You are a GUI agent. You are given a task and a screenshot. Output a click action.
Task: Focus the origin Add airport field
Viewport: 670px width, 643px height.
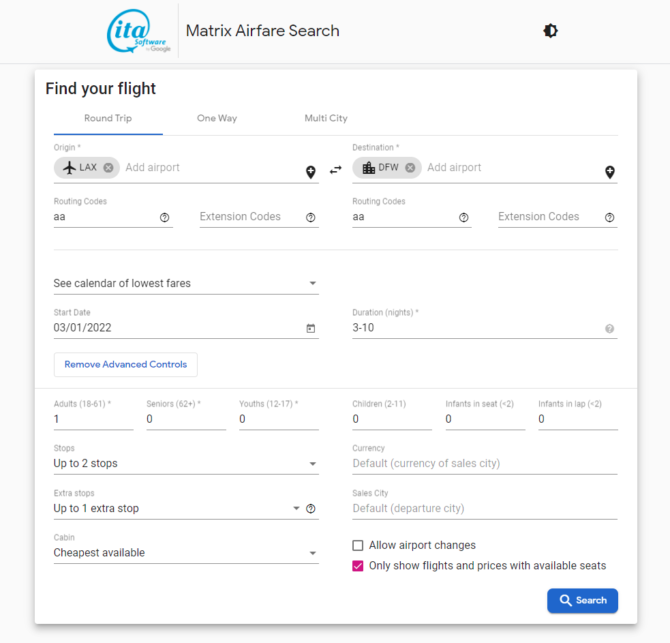coord(212,167)
